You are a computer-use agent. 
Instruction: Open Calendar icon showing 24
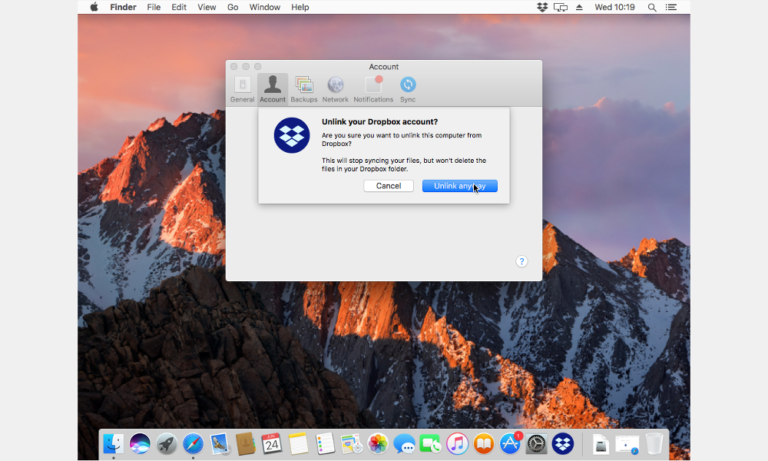click(x=272, y=444)
